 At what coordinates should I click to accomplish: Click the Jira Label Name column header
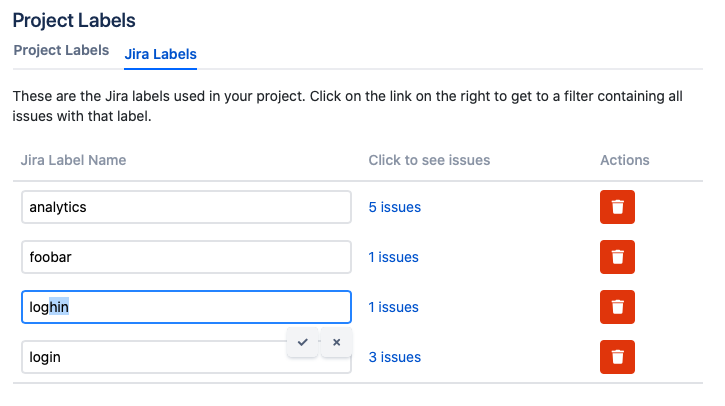[x=73, y=160]
